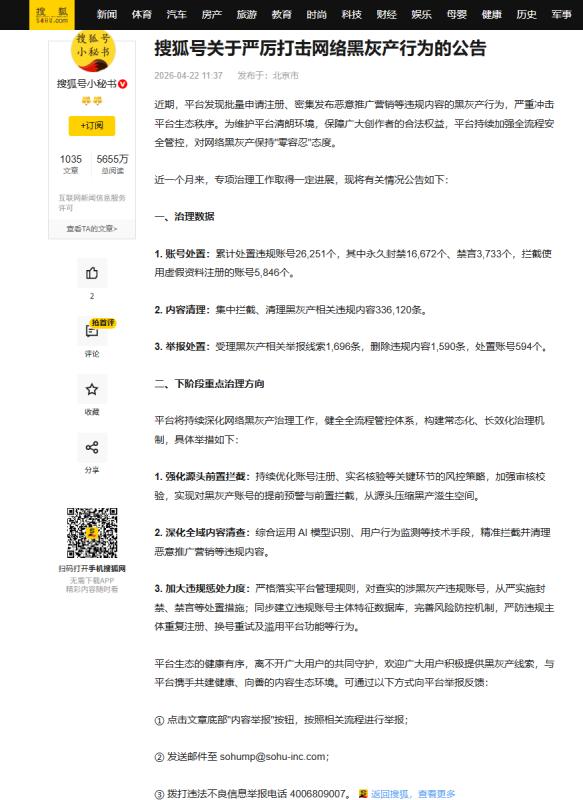Click the star 收藏 favorite icon
583x800 pixels.
click(x=92, y=389)
